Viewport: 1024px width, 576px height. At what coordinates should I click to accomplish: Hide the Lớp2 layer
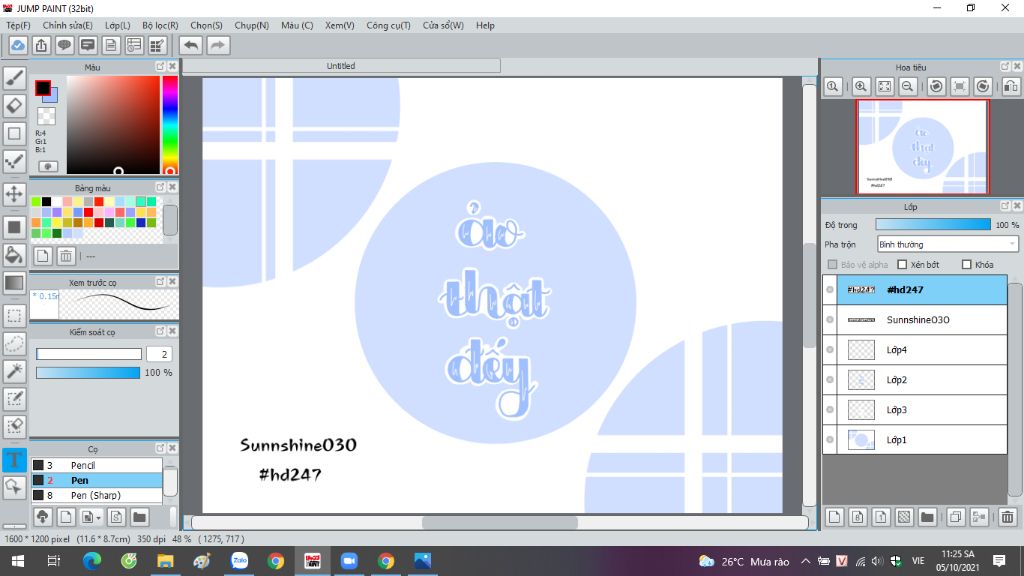(x=829, y=379)
